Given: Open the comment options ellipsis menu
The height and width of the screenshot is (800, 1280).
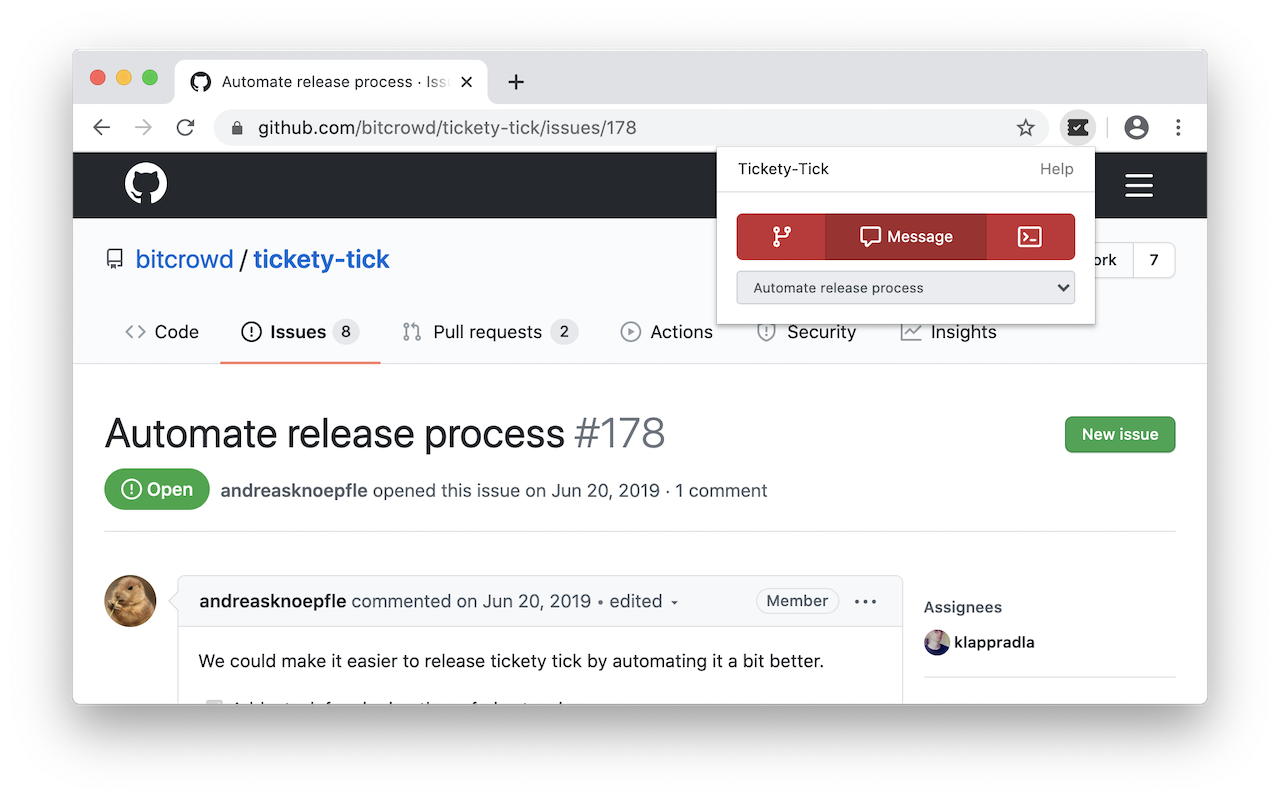Looking at the screenshot, I should 865,602.
